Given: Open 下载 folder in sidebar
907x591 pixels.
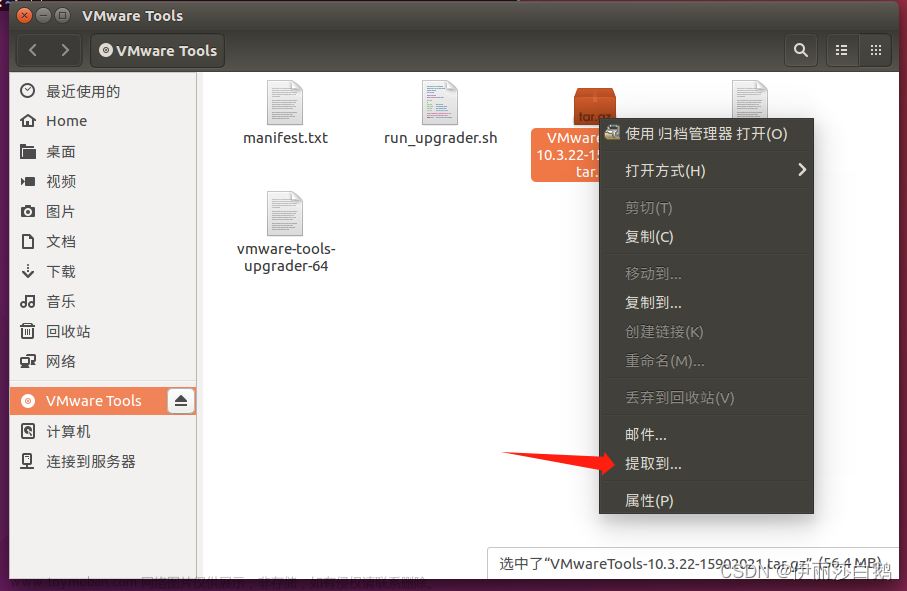Looking at the screenshot, I should point(103,271).
